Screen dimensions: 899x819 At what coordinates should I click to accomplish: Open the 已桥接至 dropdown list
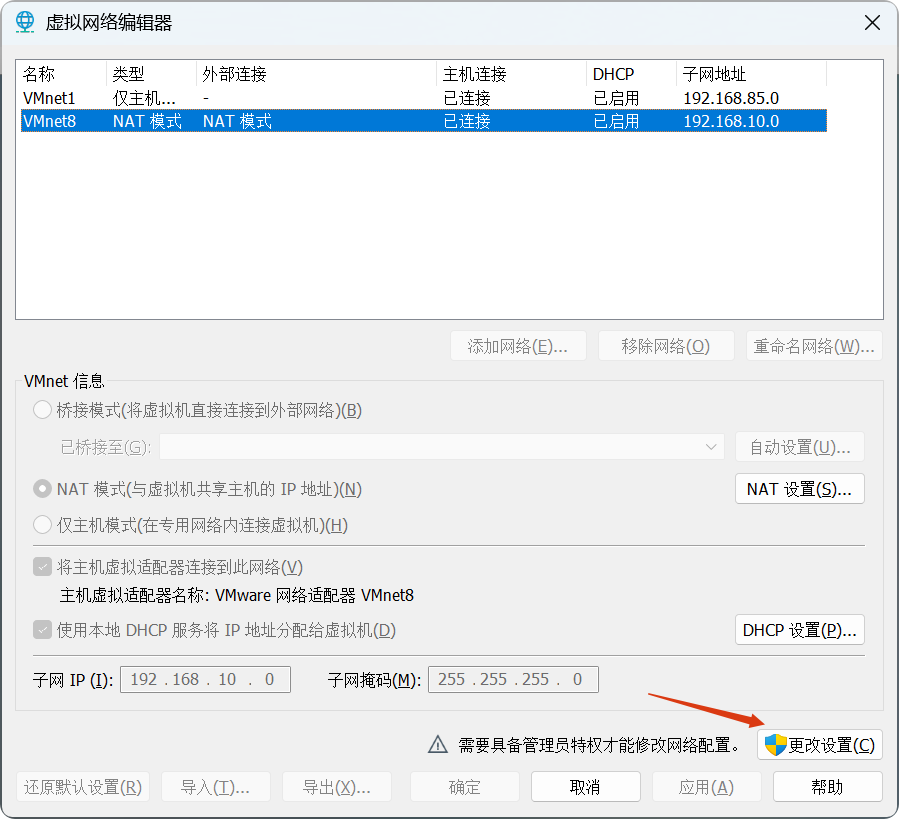441,447
